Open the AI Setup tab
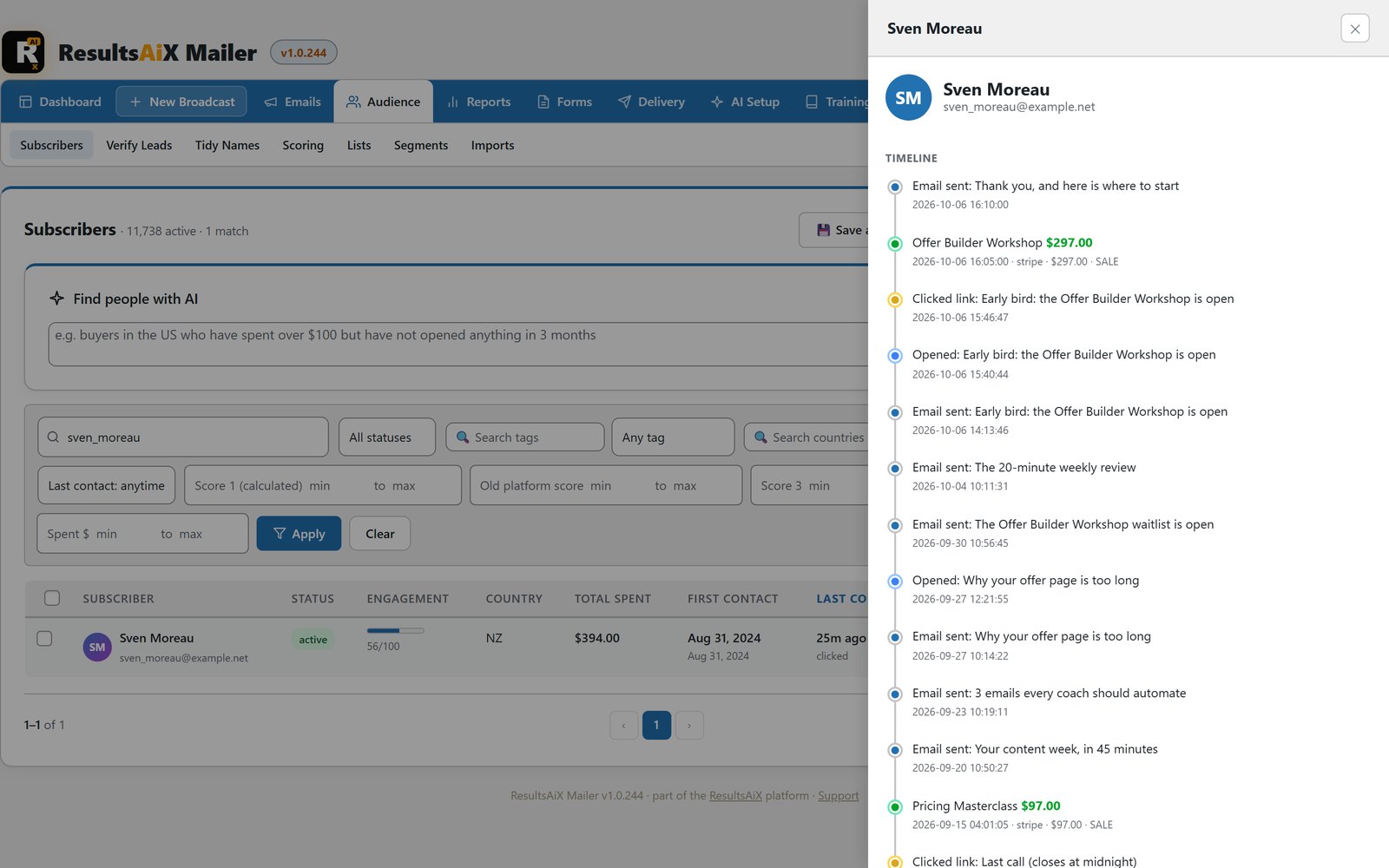Image resolution: width=1389 pixels, height=868 pixels. pyautogui.click(x=745, y=102)
